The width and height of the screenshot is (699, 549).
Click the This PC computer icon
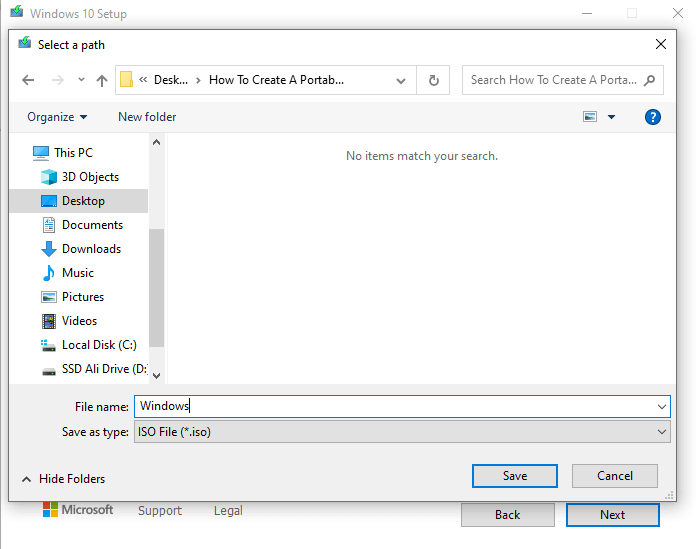pos(41,153)
